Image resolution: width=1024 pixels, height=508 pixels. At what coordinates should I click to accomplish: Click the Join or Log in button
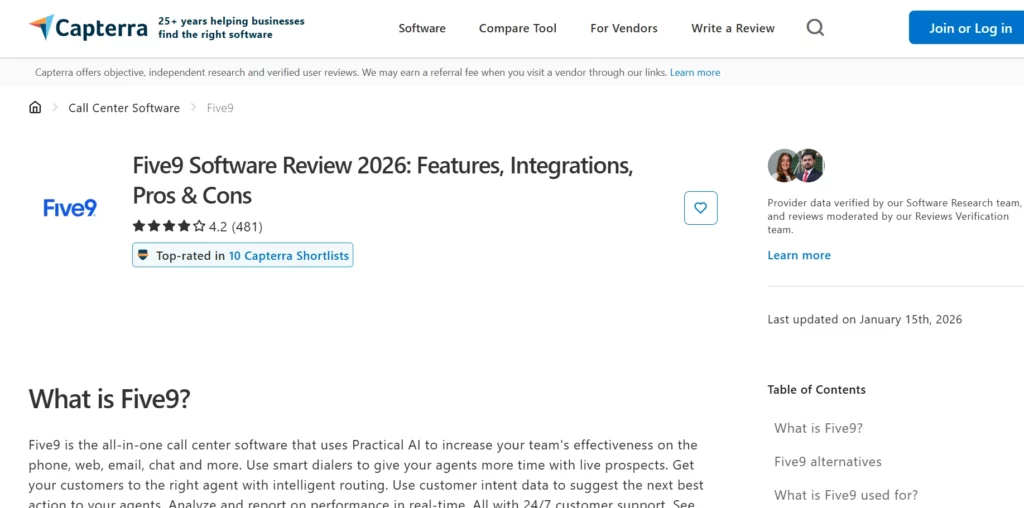click(x=967, y=28)
